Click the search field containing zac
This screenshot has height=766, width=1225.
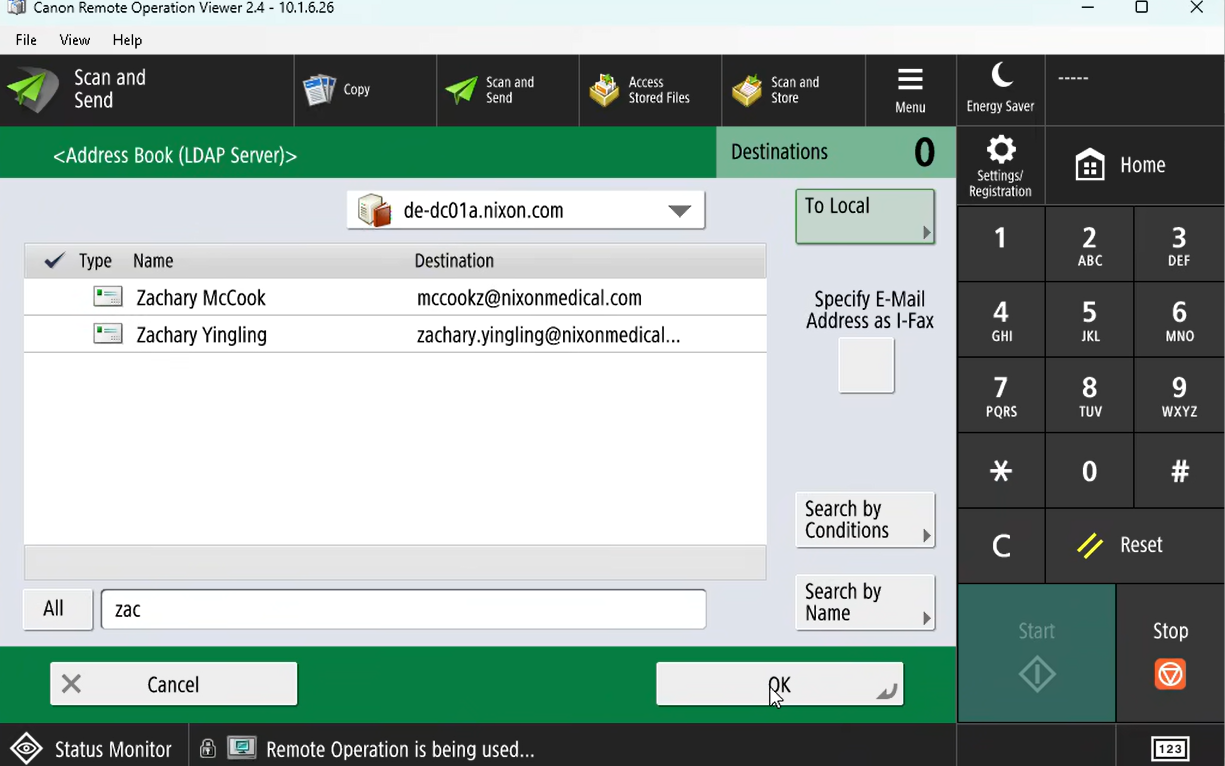[x=404, y=609]
